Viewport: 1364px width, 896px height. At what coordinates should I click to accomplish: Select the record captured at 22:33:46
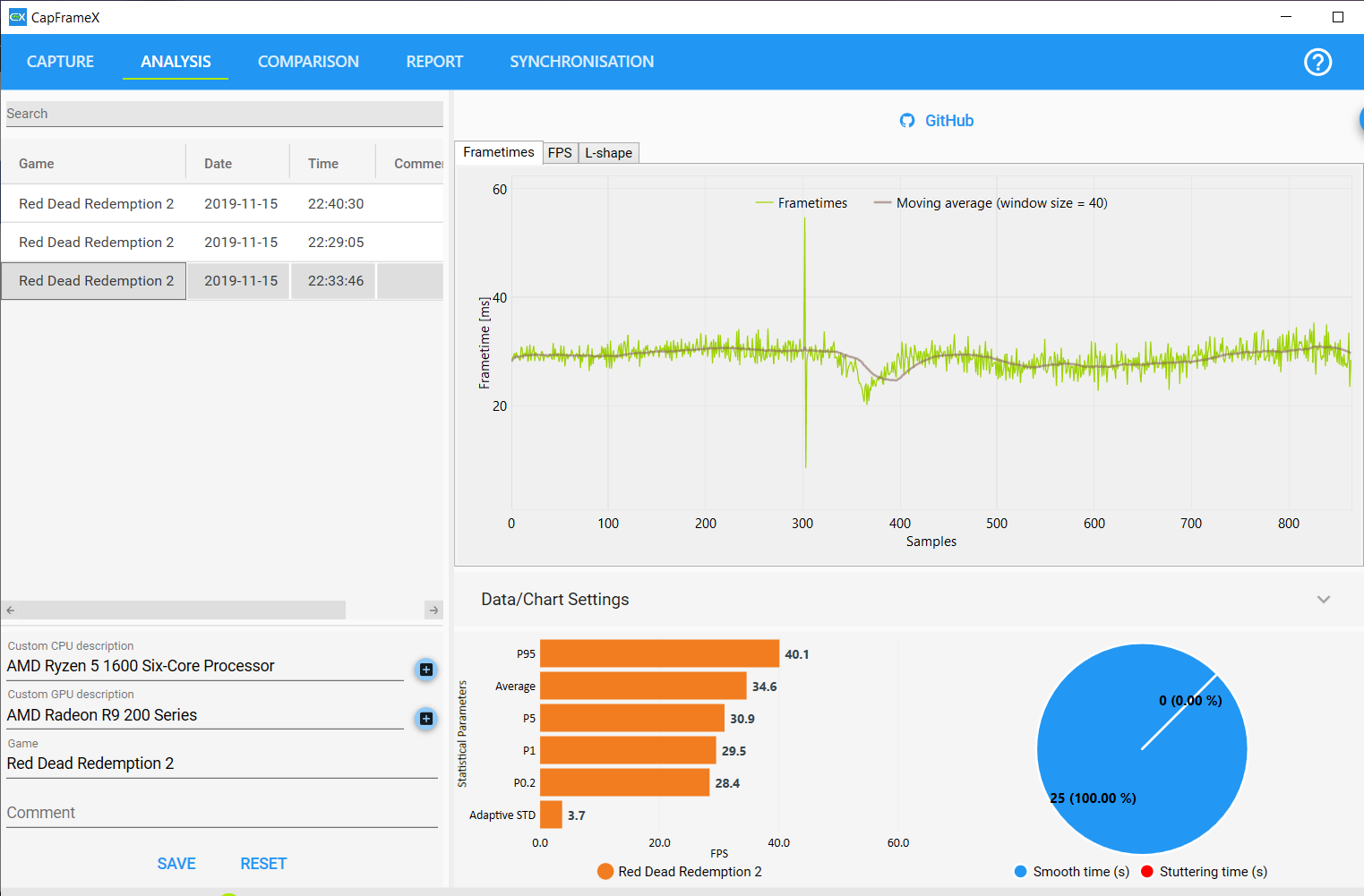(x=222, y=281)
